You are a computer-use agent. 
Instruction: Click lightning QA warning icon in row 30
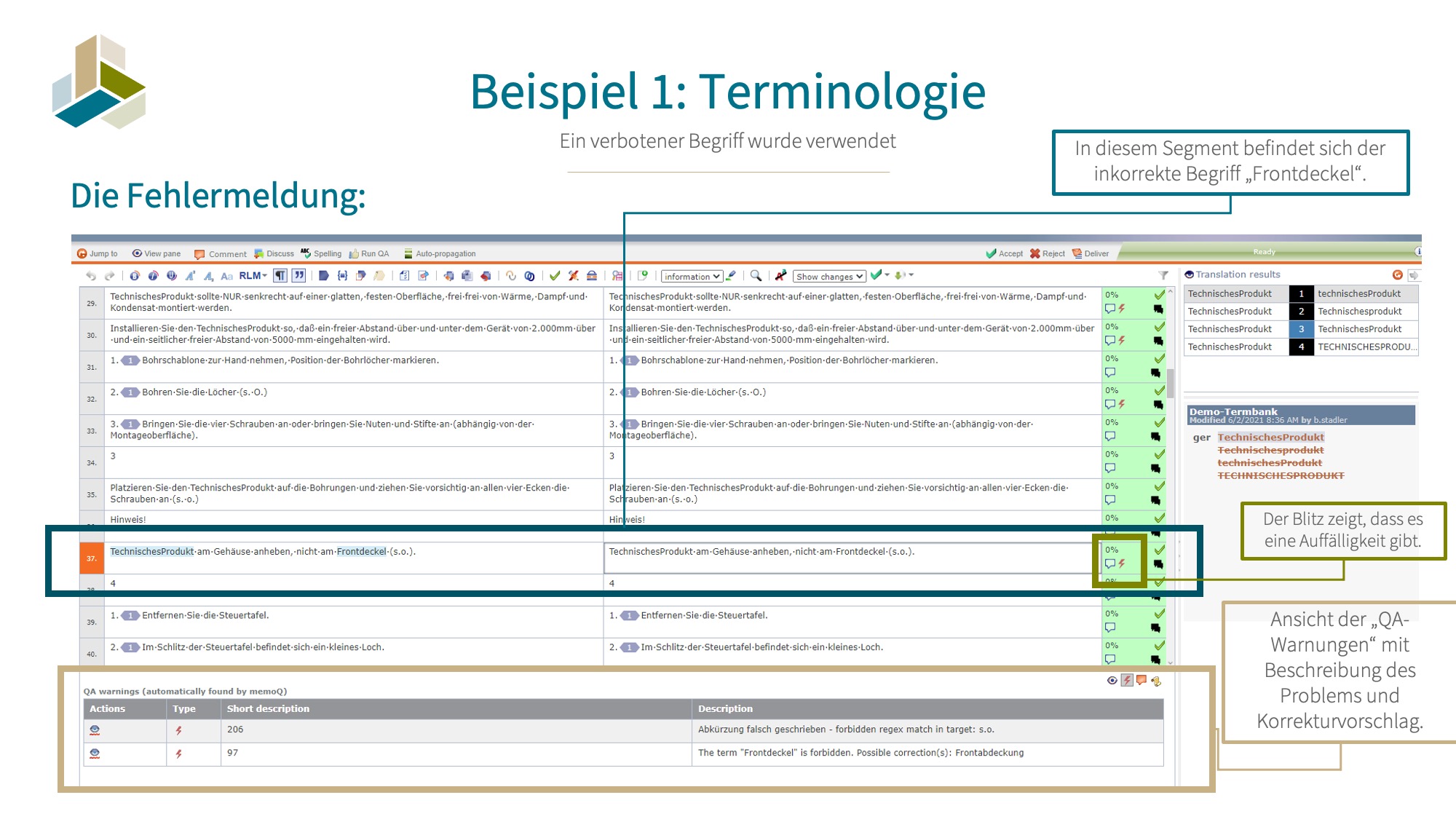tap(1122, 340)
